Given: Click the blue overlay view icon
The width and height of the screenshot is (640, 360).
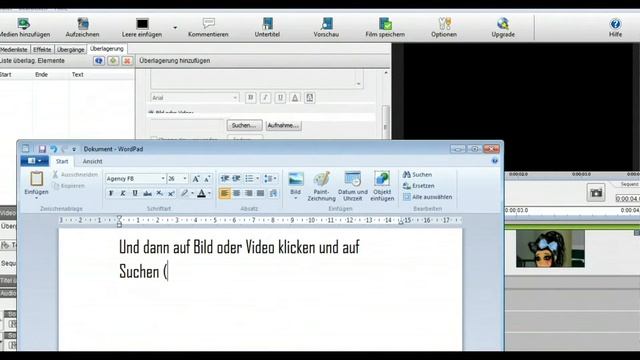Looking at the screenshot, I should pyautogui.click(x=99, y=61).
